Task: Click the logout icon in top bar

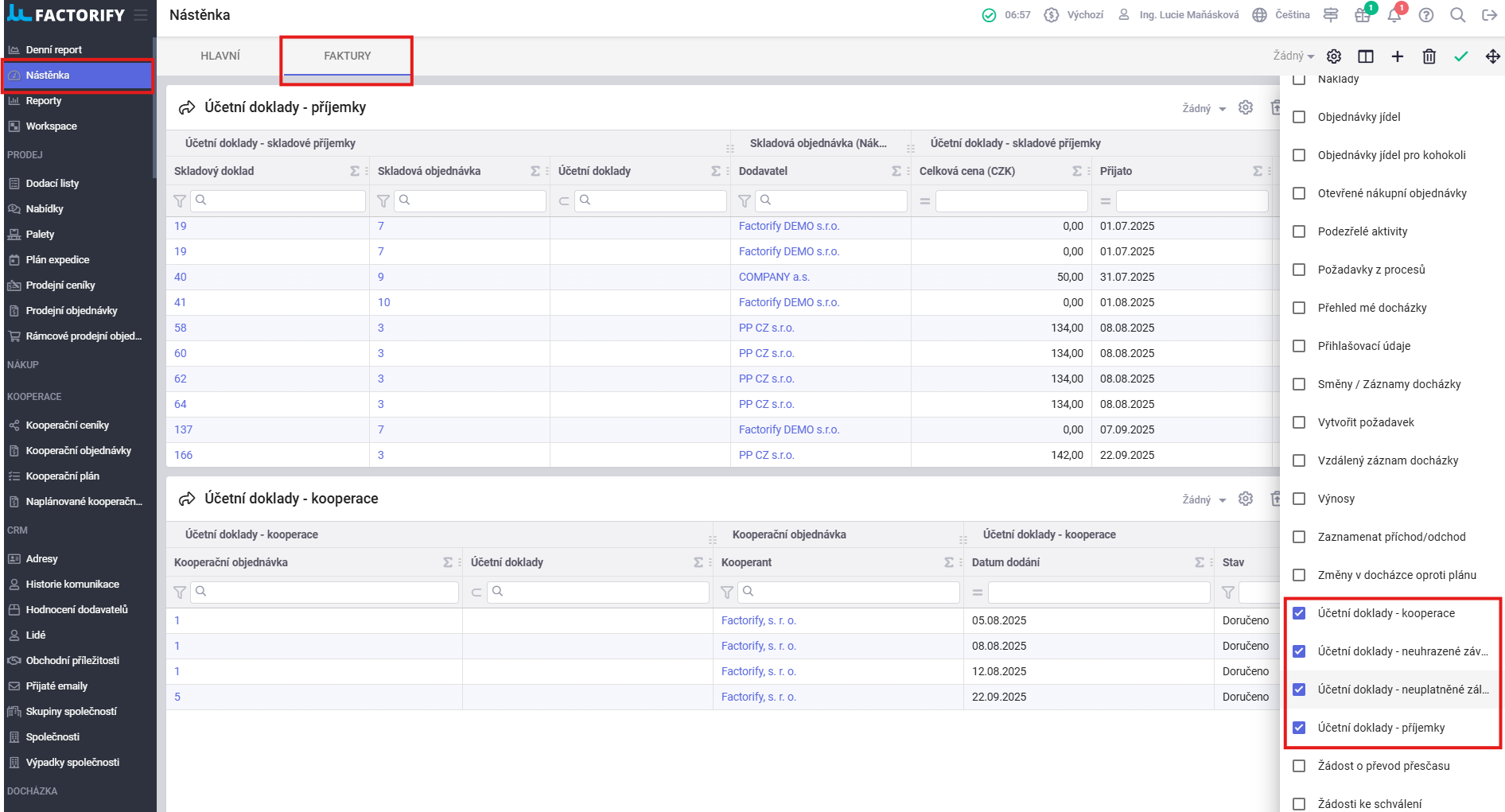Action: click(x=1489, y=15)
